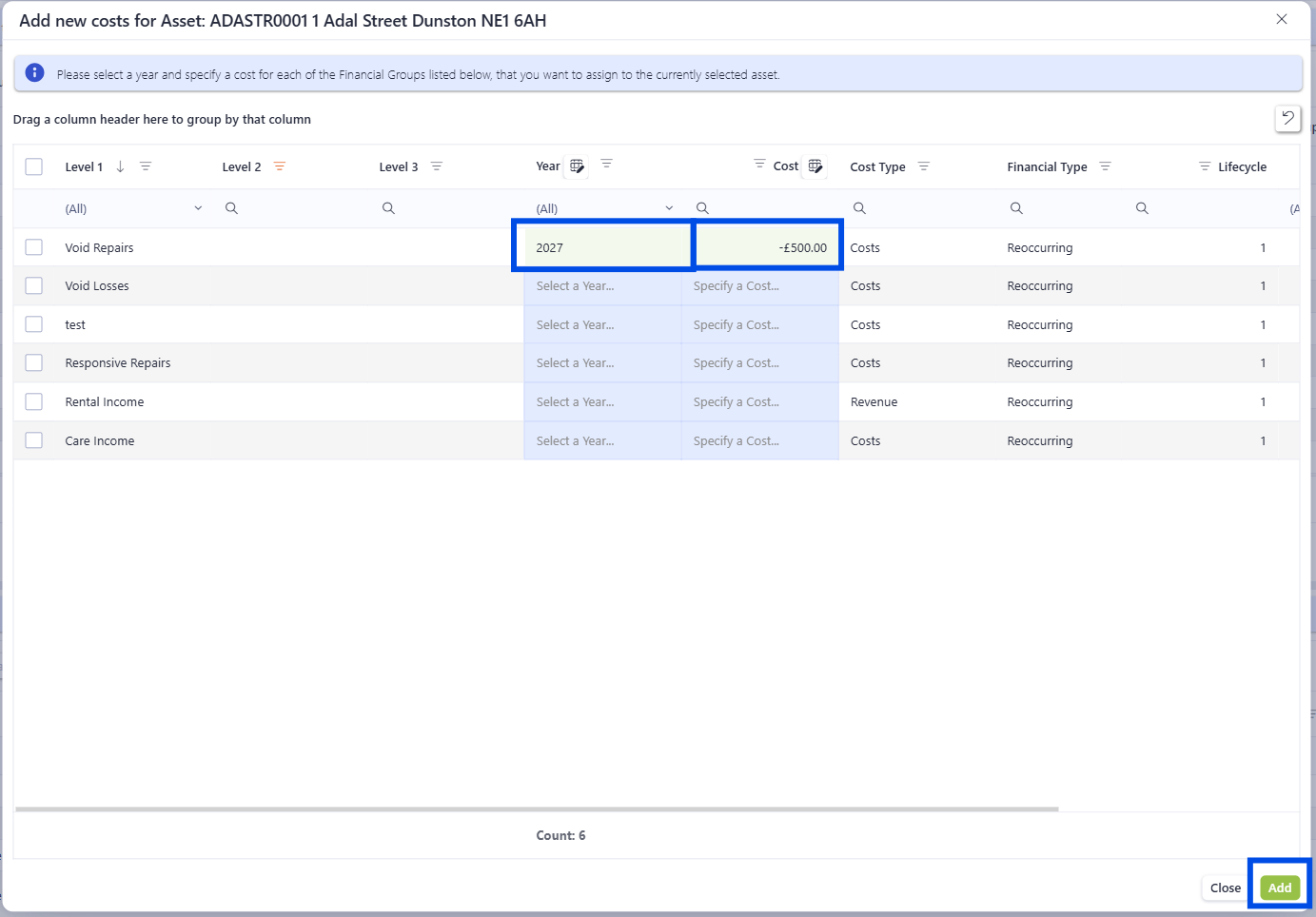Select the Rental Income row checkbox
The height and width of the screenshot is (917, 1316).
pos(34,401)
